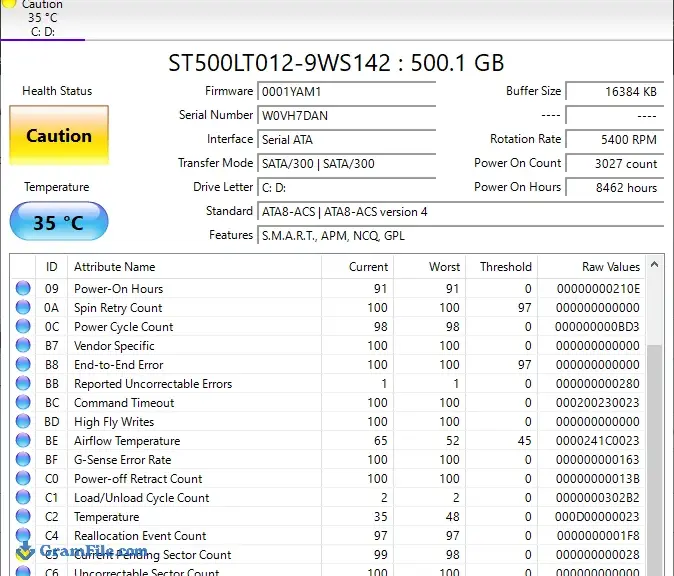Click raw value 00000000280
This screenshot has width=674, height=576.
[598, 384]
